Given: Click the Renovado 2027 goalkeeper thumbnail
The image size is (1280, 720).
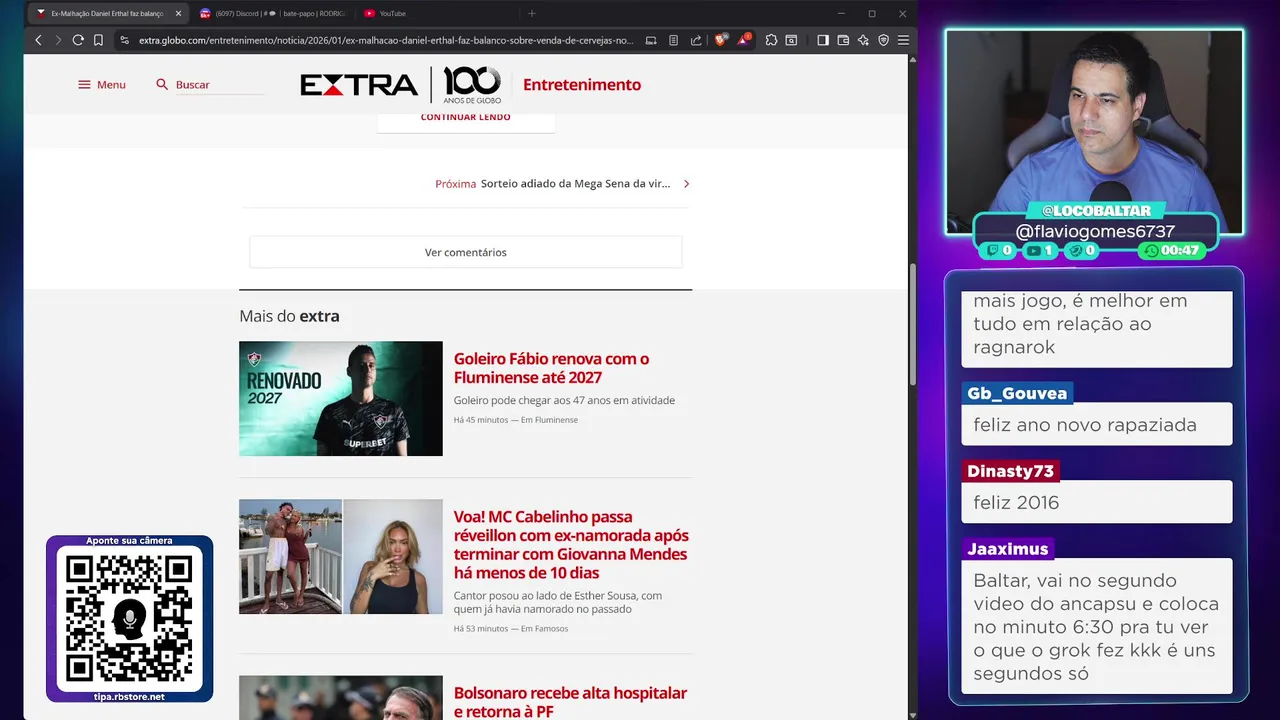Looking at the screenshot, I should tap(340, 398).
